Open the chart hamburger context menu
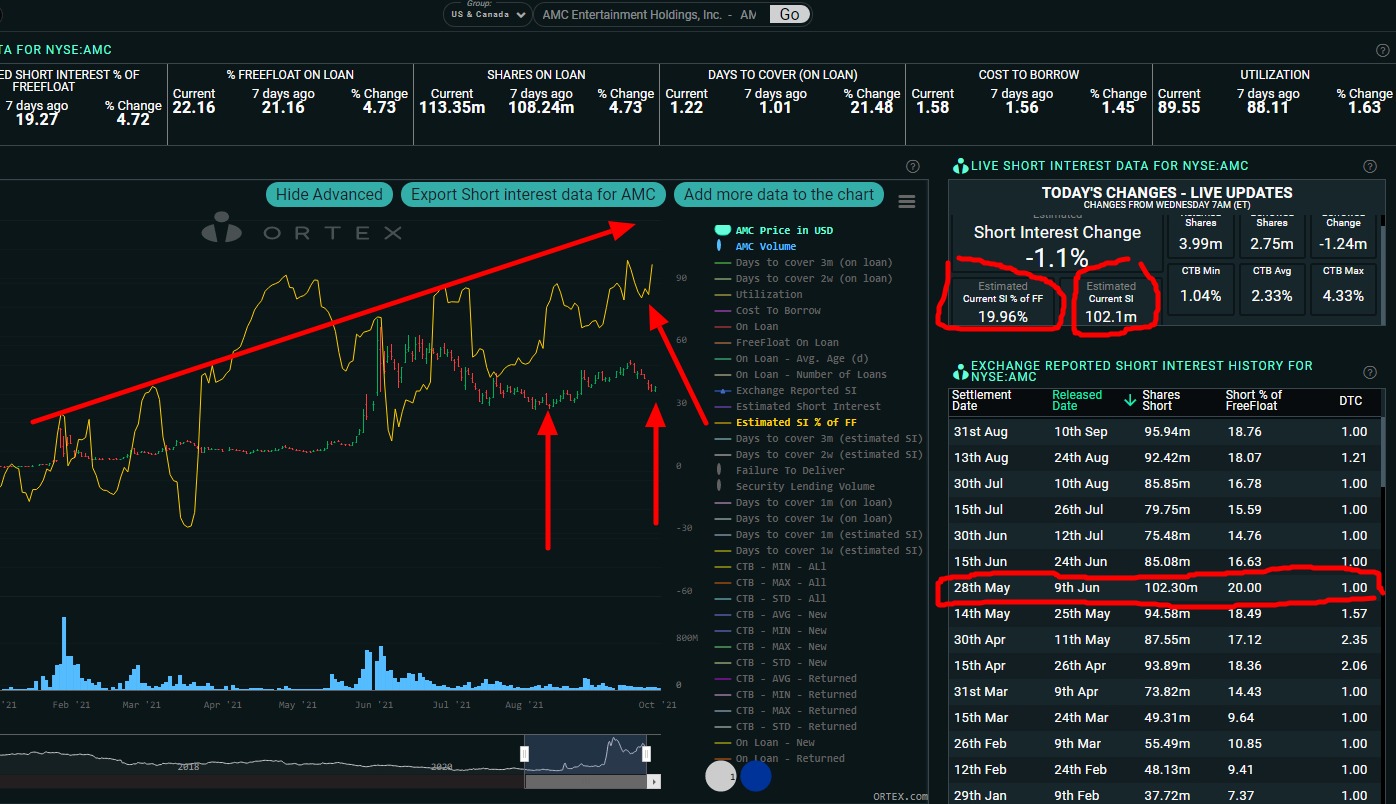Screen dimensions: 1396x804 click(x=907, y=201)
